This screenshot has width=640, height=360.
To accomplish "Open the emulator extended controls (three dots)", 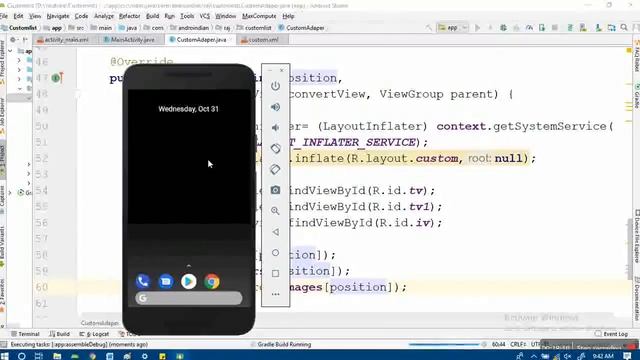I will pyautogui.click(x=276, y=294).
